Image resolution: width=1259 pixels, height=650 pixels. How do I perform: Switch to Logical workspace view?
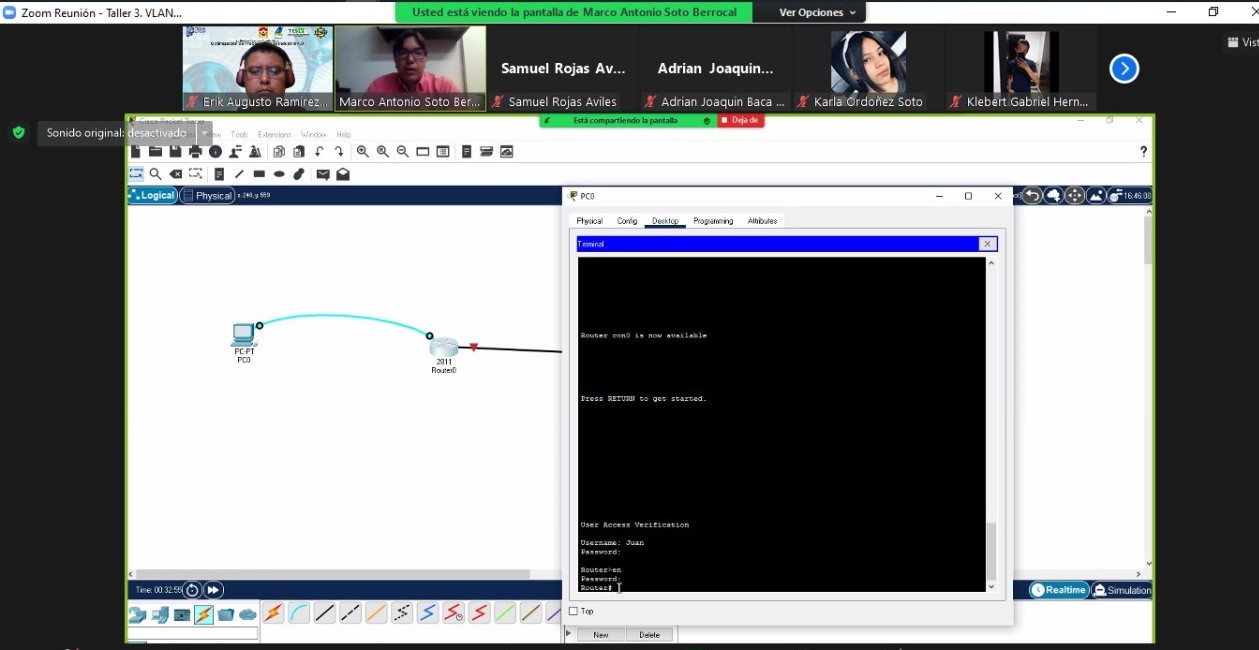pos(153,195)
